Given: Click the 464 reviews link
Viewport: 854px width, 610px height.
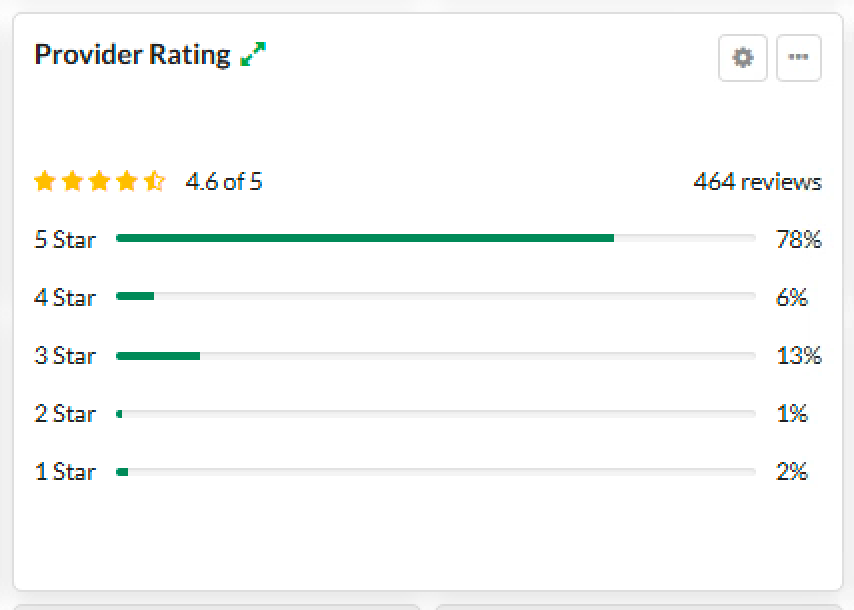Looking at the screenshot, I should point(757,182).
